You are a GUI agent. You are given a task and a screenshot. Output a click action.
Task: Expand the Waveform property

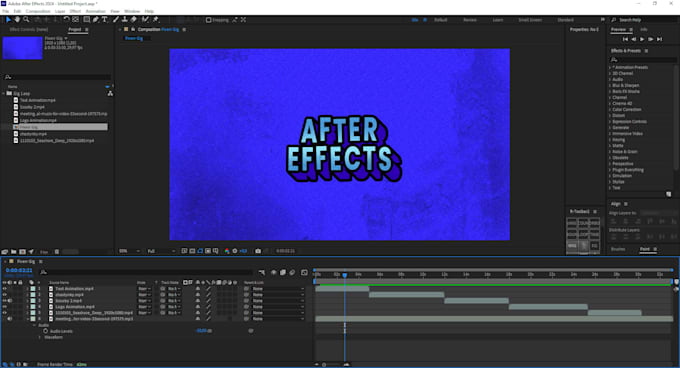[x=40, y=337]
